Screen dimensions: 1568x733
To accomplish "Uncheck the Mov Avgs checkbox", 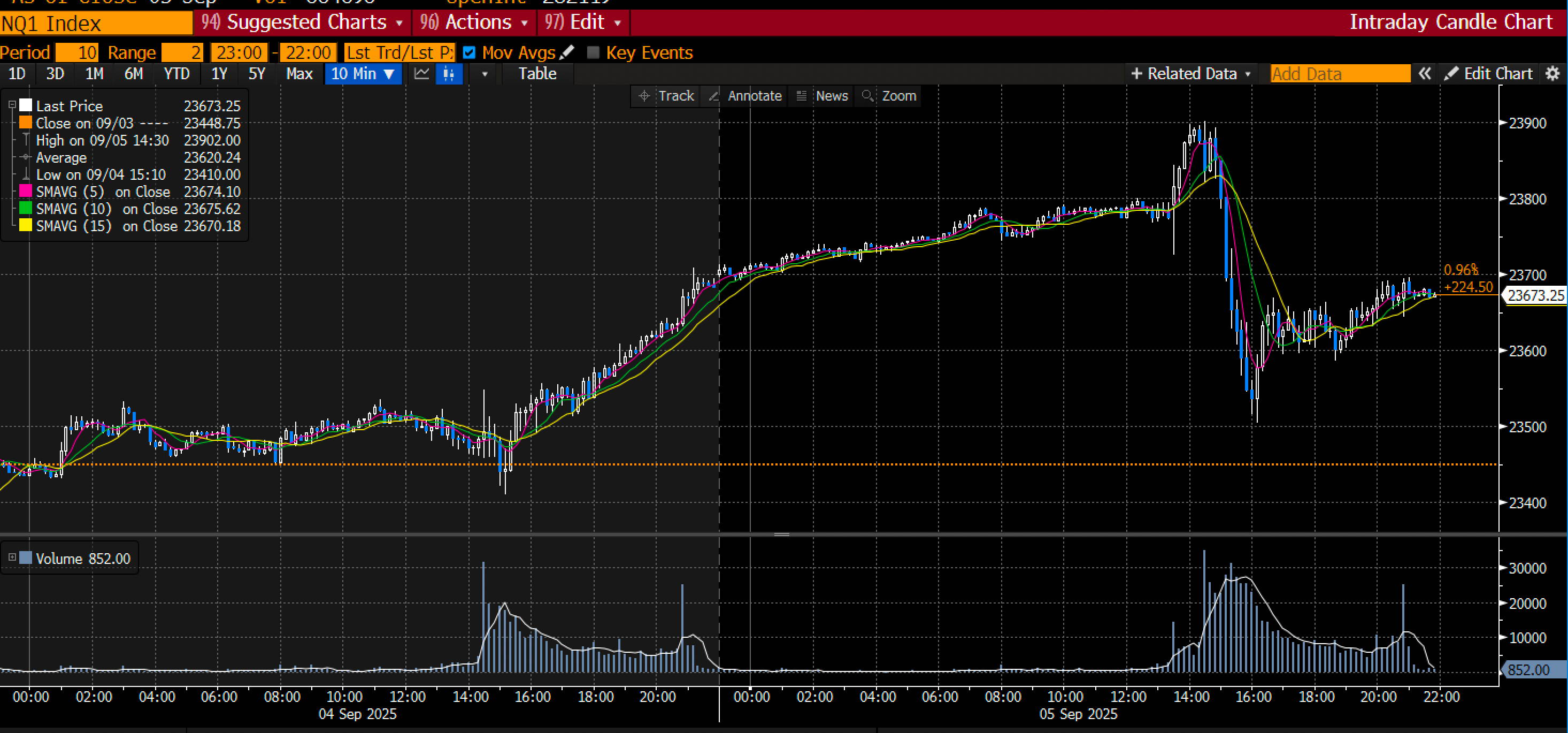I will [x=468, y=53].
